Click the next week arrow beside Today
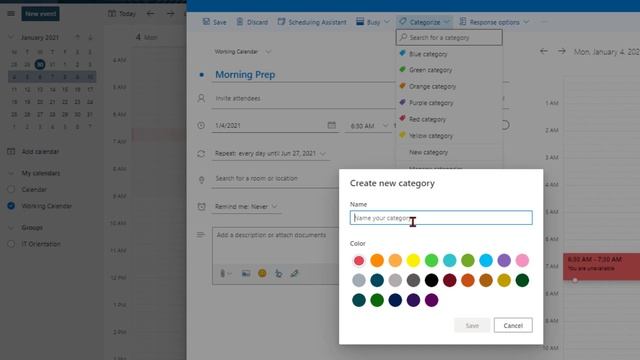 click(x=171, y=13)
